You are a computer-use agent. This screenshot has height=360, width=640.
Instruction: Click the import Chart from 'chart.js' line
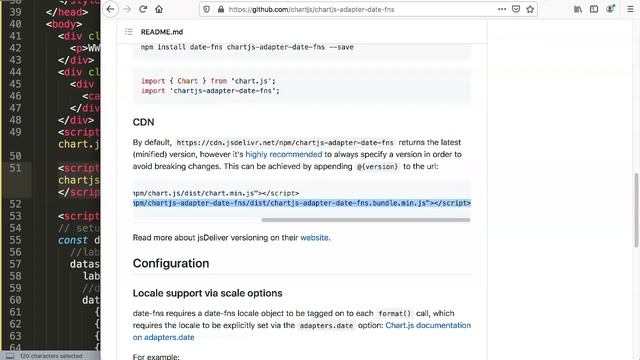click(208, 81)
